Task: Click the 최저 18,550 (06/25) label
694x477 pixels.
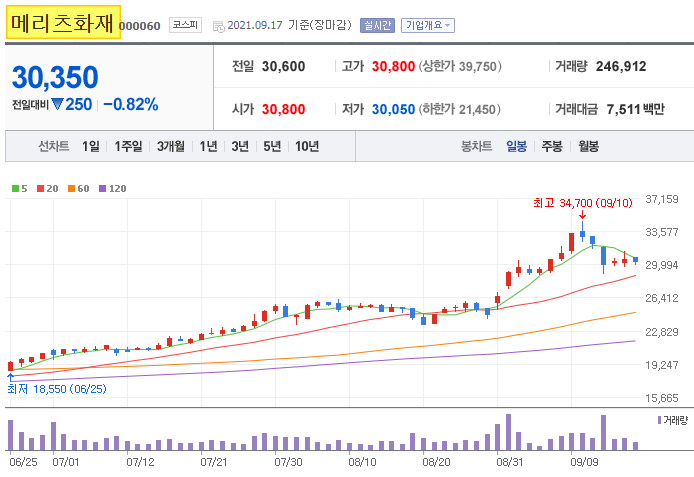Action: [x=57, y=389]
